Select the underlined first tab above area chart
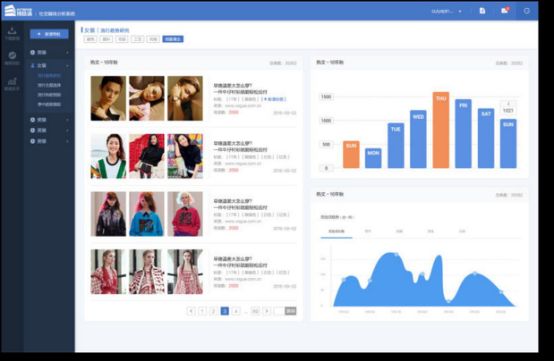 (336, 231)
